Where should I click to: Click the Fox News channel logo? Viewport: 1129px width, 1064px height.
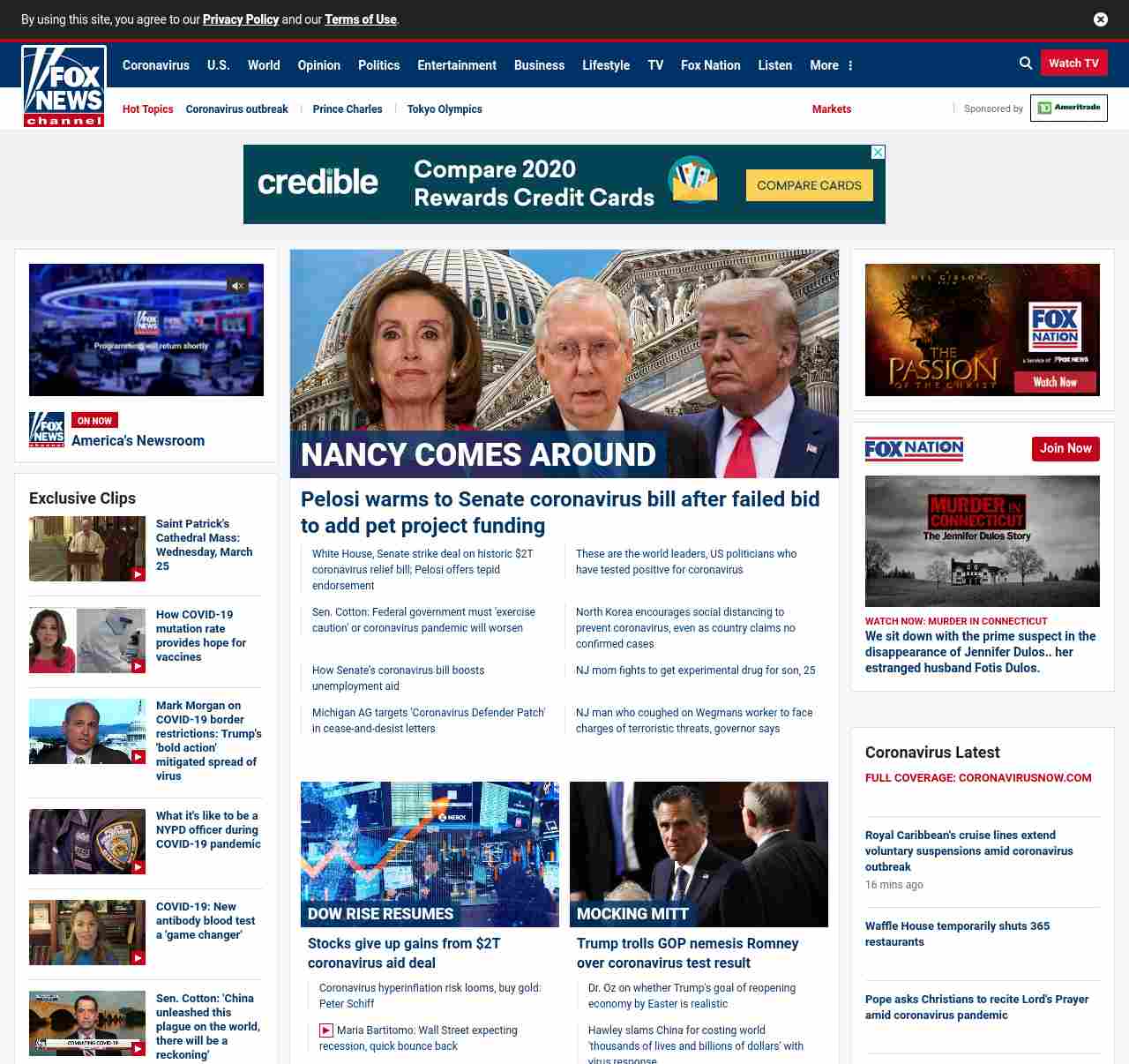pos(64,86)
